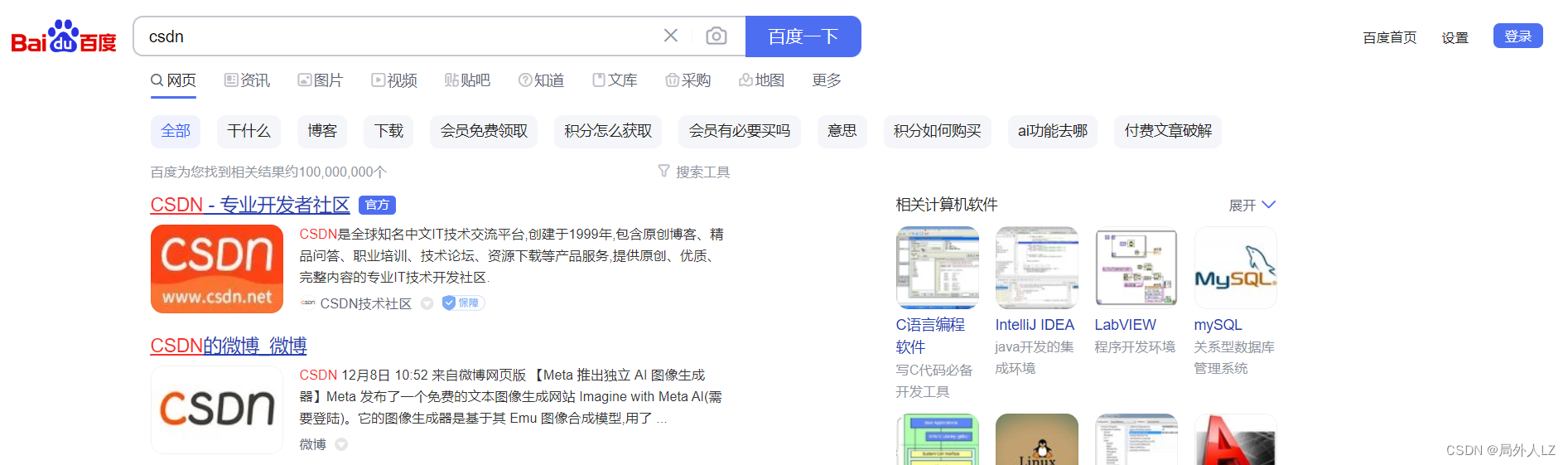The width and height of the screenshot is (1568, 465).
Task: Select the 干什么 filter chip
Action: (248, 131)
